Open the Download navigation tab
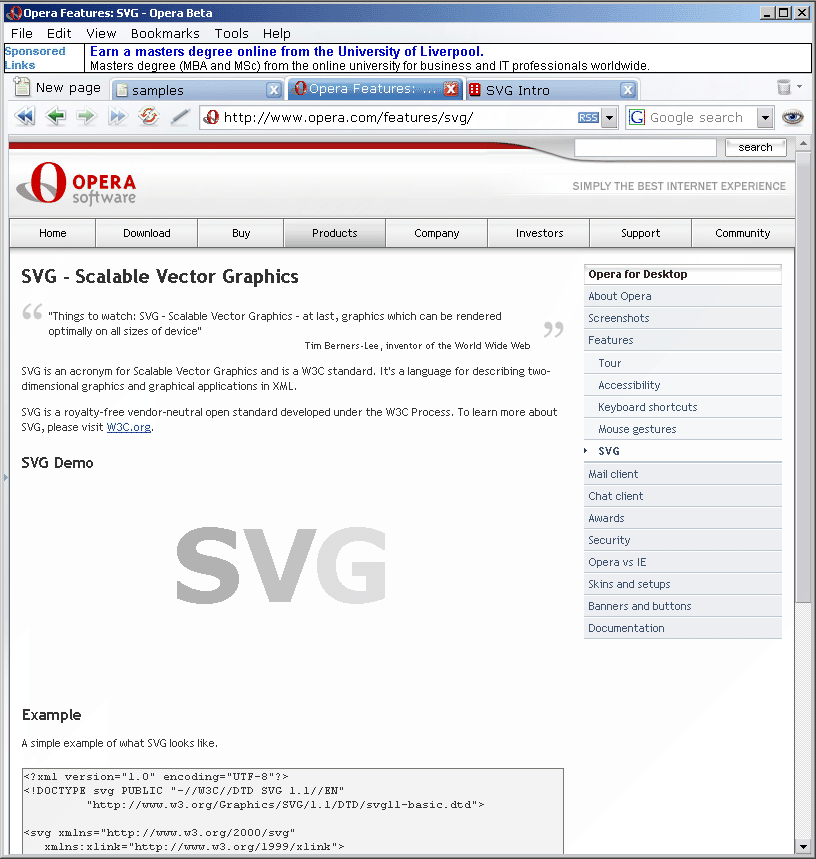Screen dimensions: 816x859 pos(147,233)
